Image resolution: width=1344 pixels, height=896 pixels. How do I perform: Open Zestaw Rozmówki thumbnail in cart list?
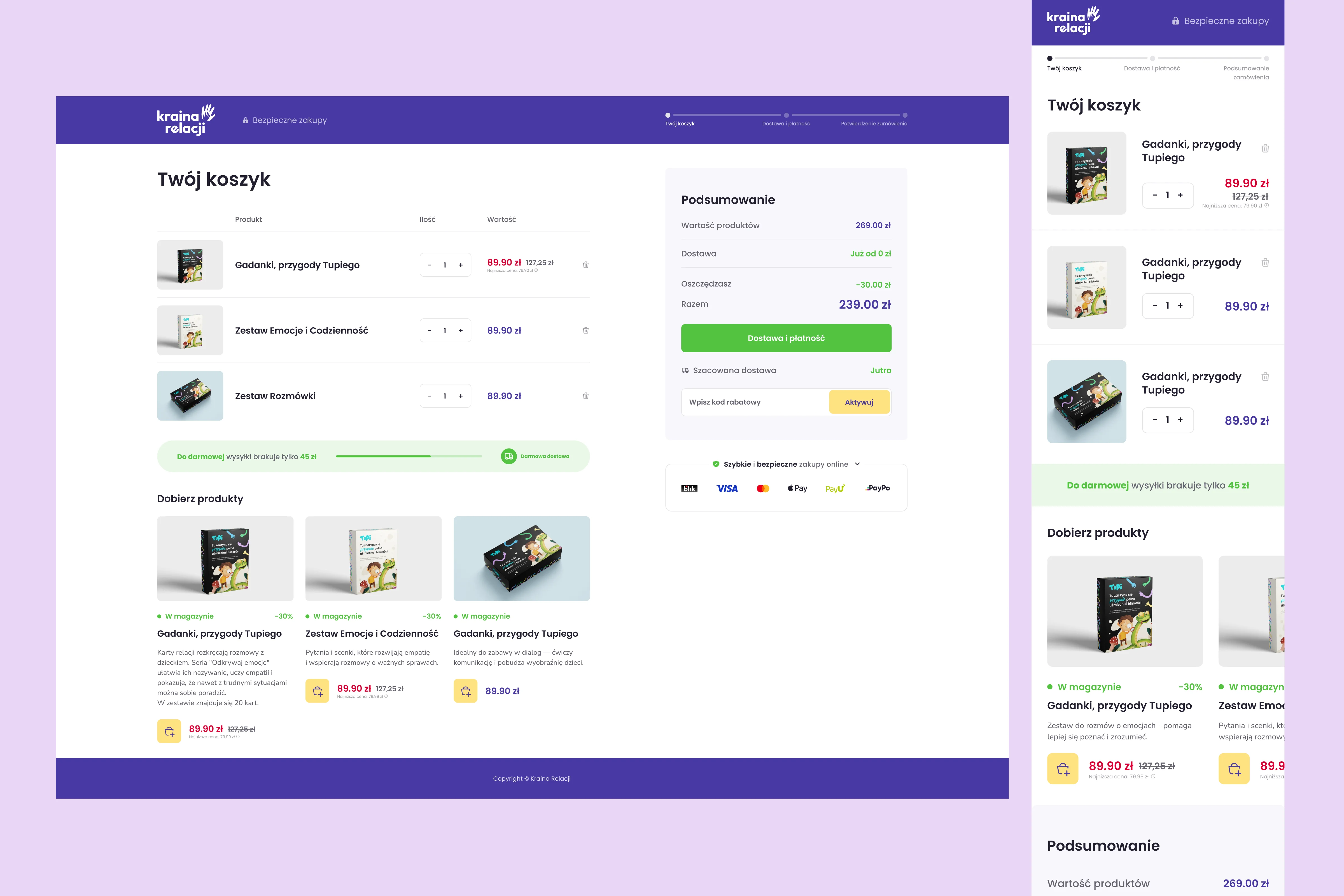[190, 396]
